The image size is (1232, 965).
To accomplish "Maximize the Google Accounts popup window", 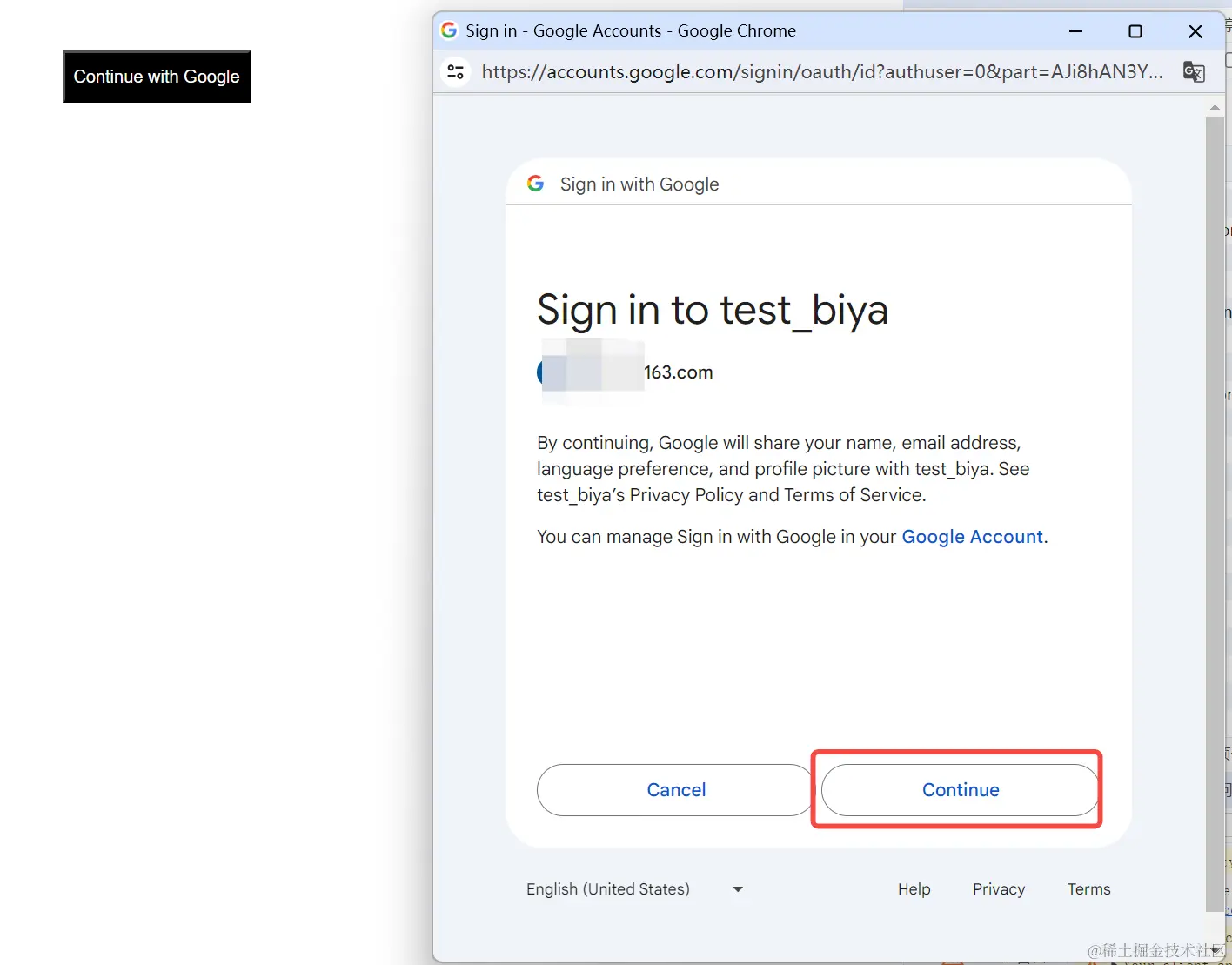I will 1135,31.
